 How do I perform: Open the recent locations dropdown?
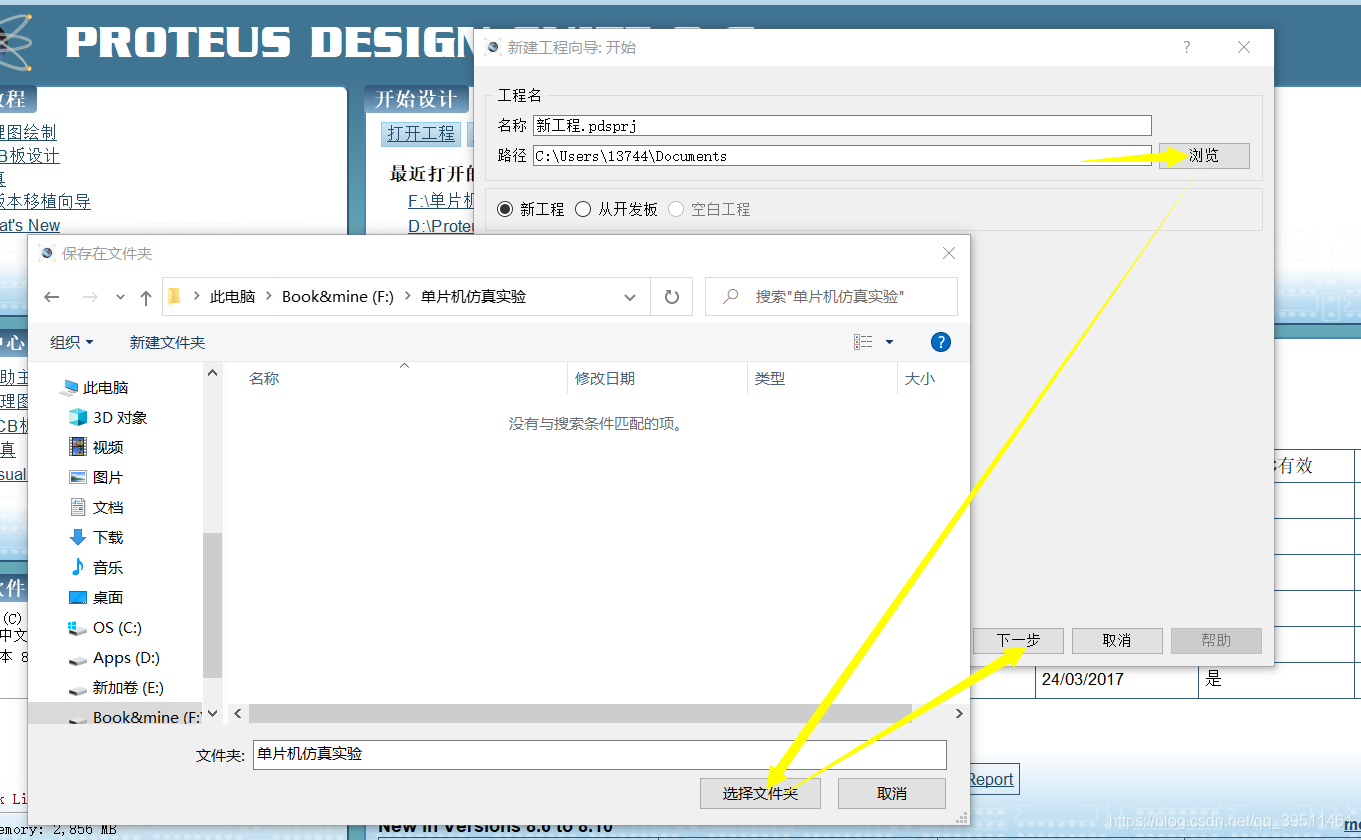pyautogui.click(x=120, y=297)
